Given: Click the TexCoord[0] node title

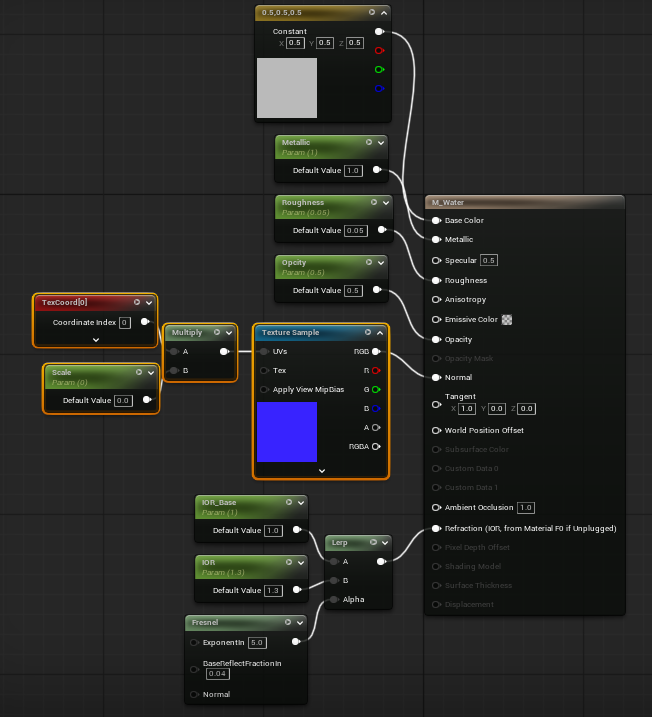Looking at the screenshot, I should [x=64, y=302].
